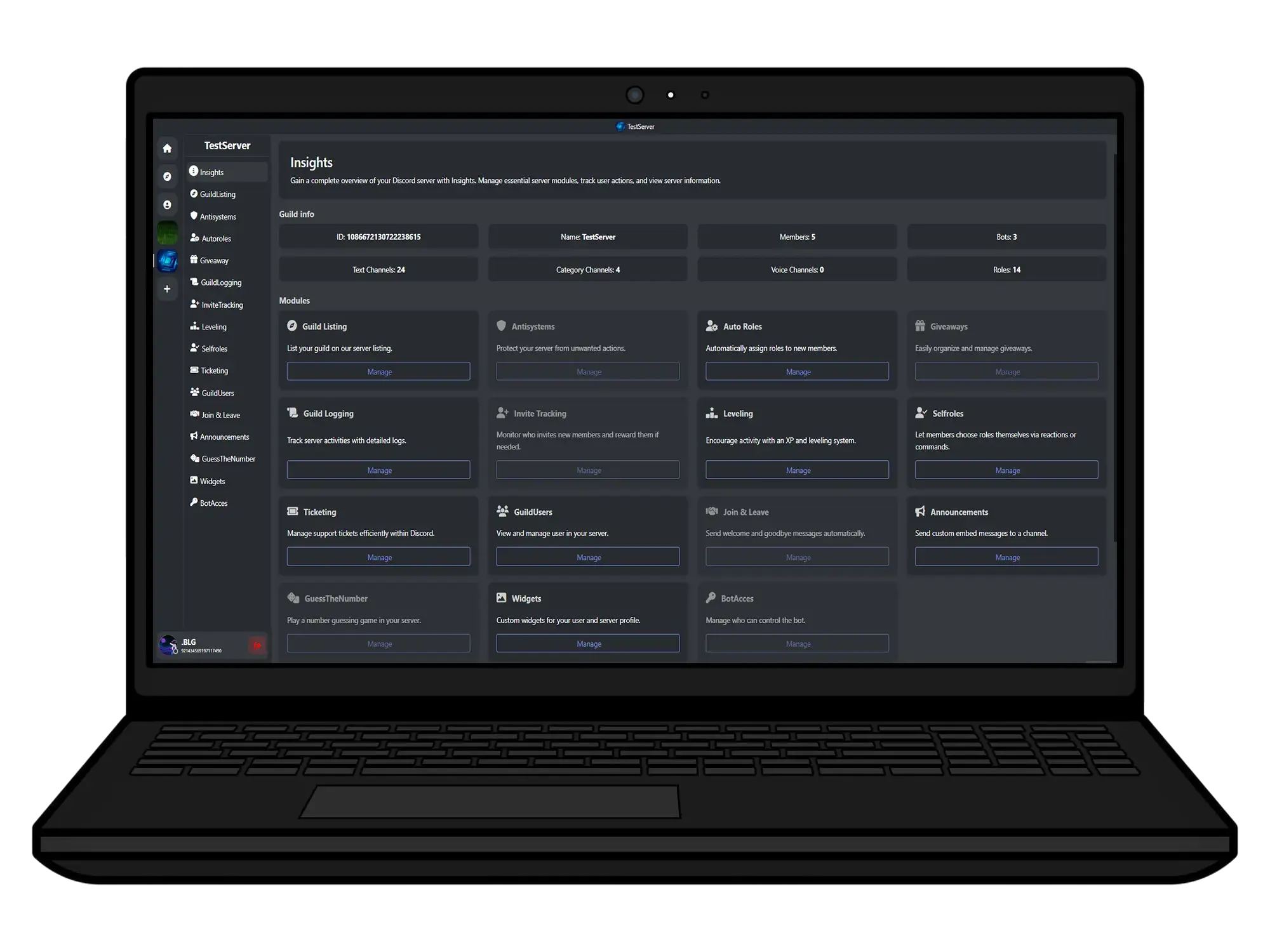
Task: Open Antisystems in the sidebar
Action: (218, 216)
